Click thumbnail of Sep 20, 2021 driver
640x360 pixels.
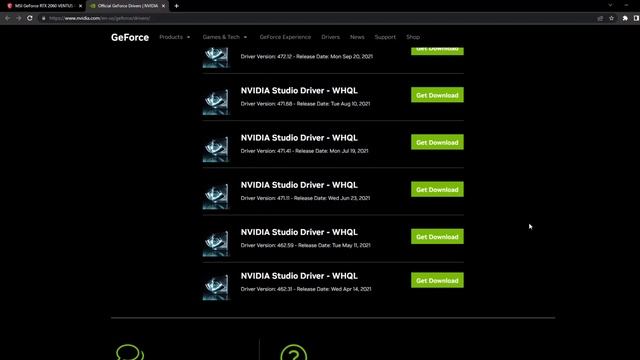point(216,57)
